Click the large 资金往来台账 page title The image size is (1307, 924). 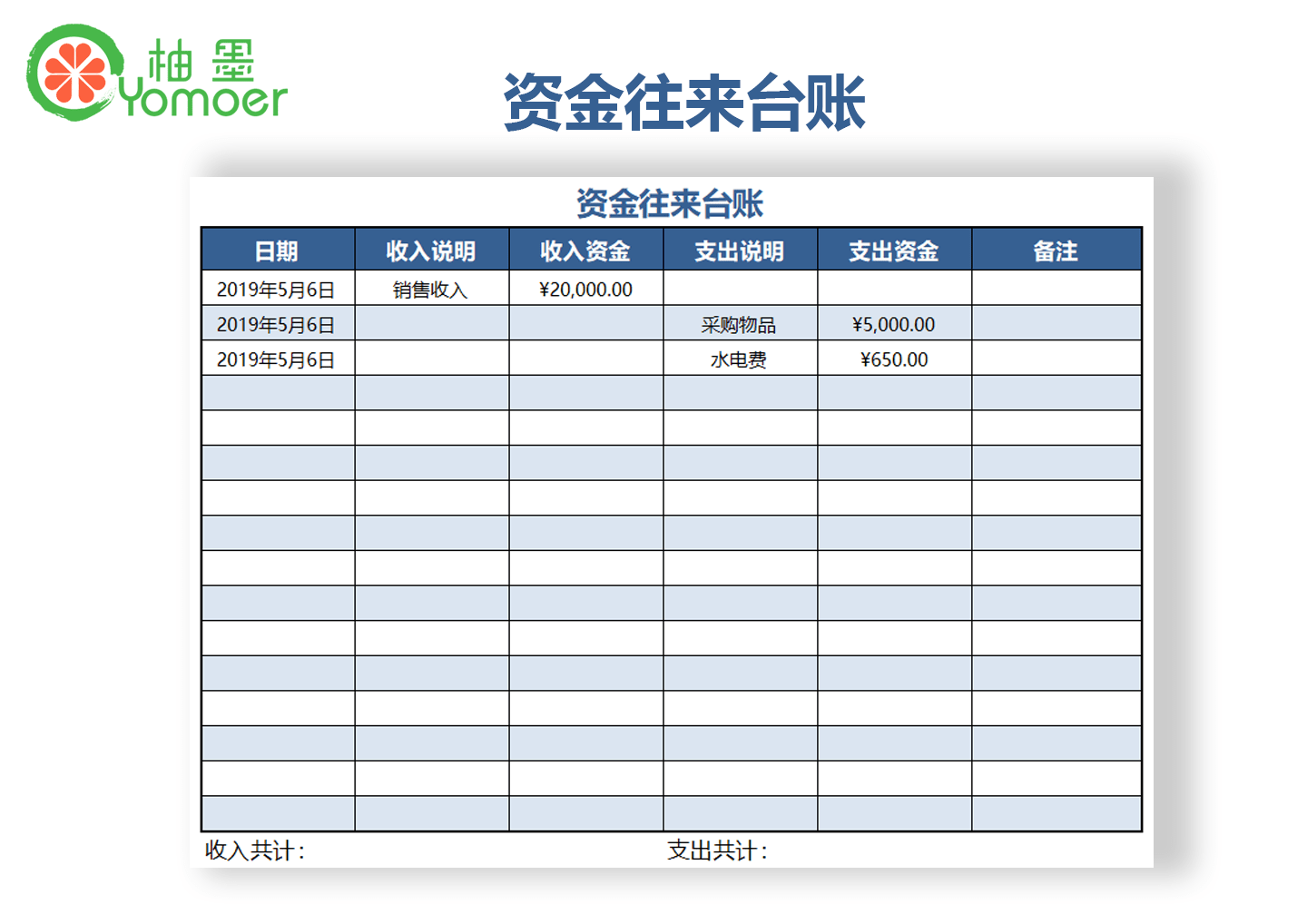tap(684, 103)
